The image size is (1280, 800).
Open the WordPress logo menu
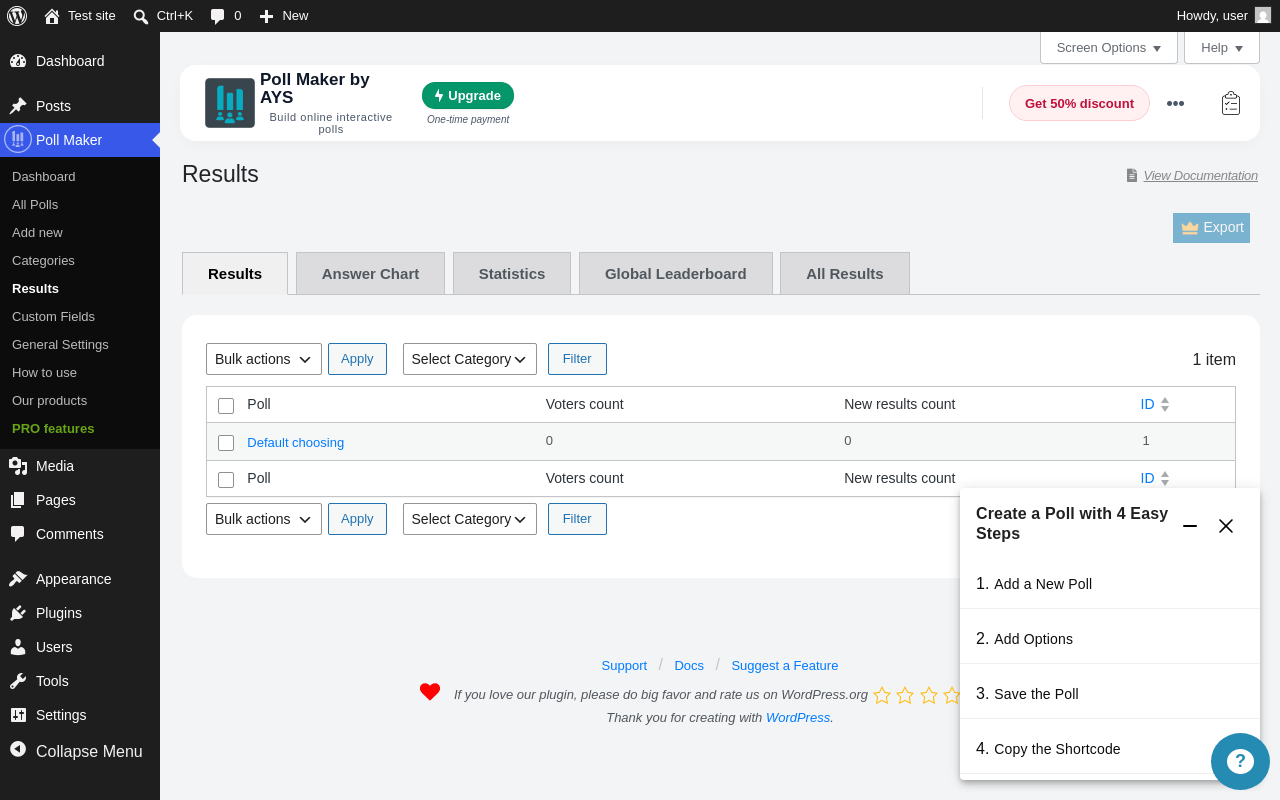tap(17, 16)
